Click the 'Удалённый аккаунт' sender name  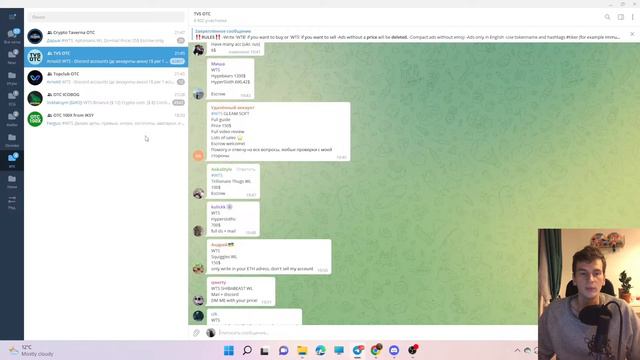(x=233, y=107)
